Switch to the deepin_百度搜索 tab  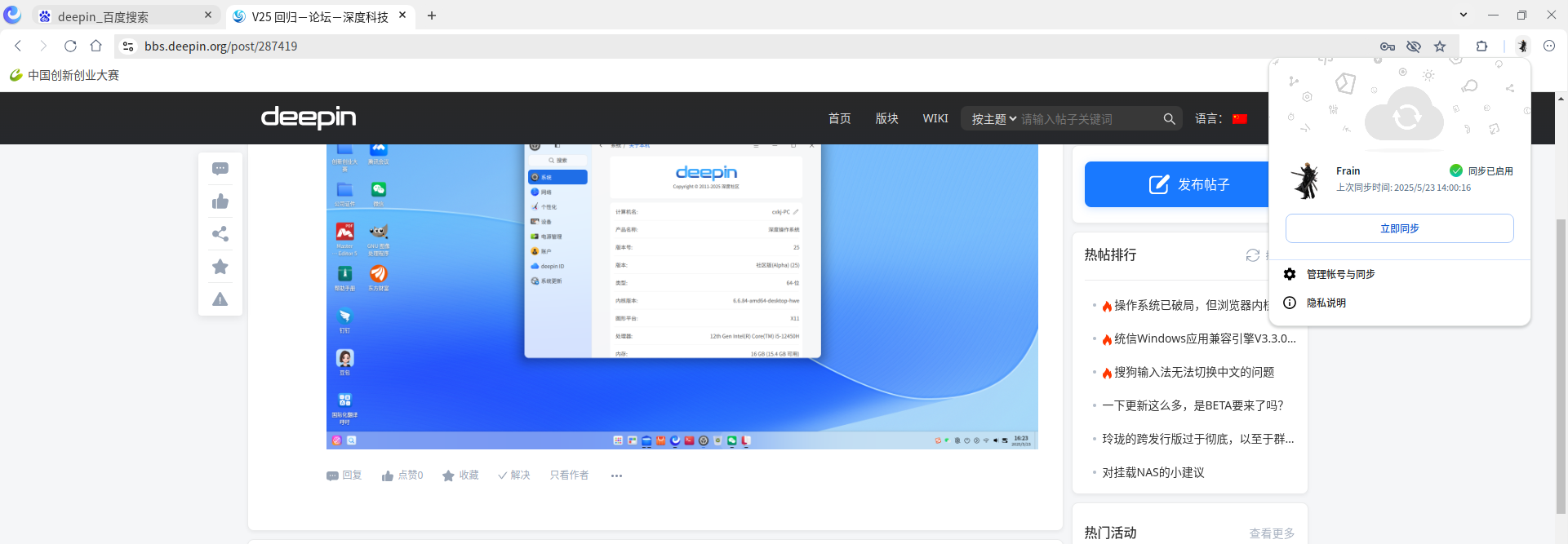[x=125, y=16]
